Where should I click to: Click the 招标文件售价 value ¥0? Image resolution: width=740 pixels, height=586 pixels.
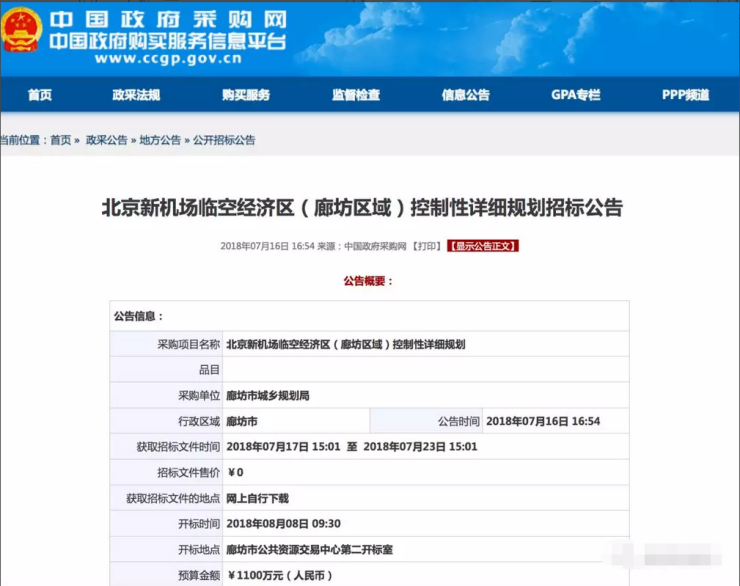[x=235, y=472]
